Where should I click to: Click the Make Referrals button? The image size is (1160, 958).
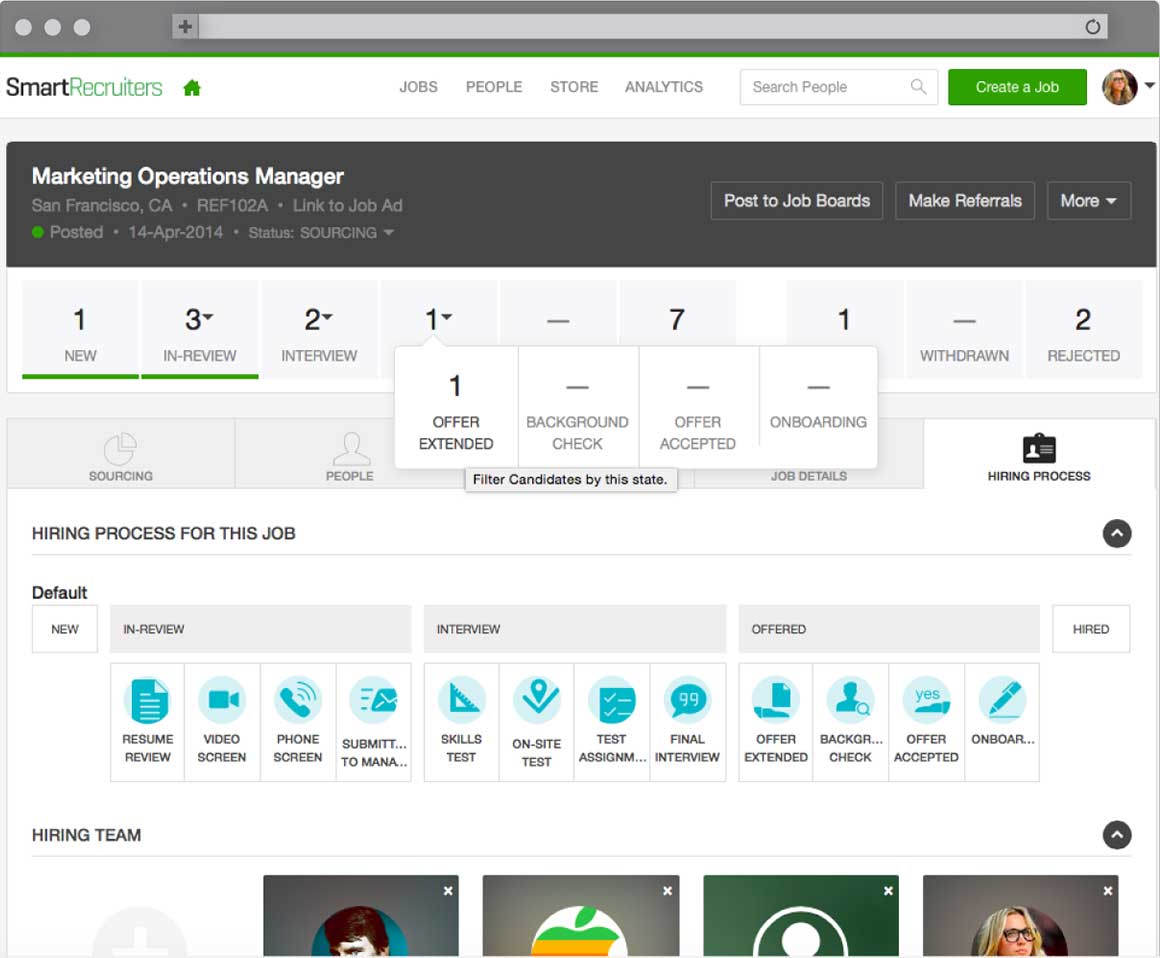965,200
